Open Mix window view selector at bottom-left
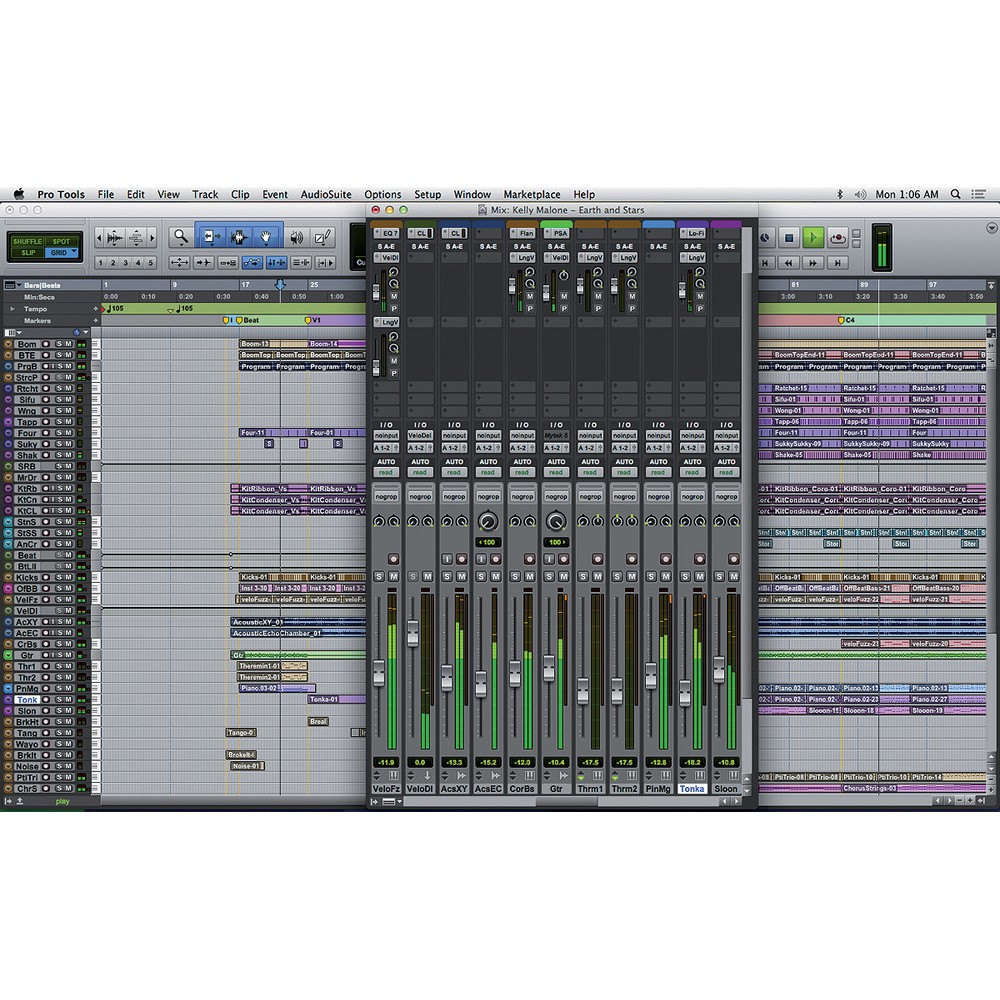This screenshot has width=1000, height=1000. (x=392, y=802)
